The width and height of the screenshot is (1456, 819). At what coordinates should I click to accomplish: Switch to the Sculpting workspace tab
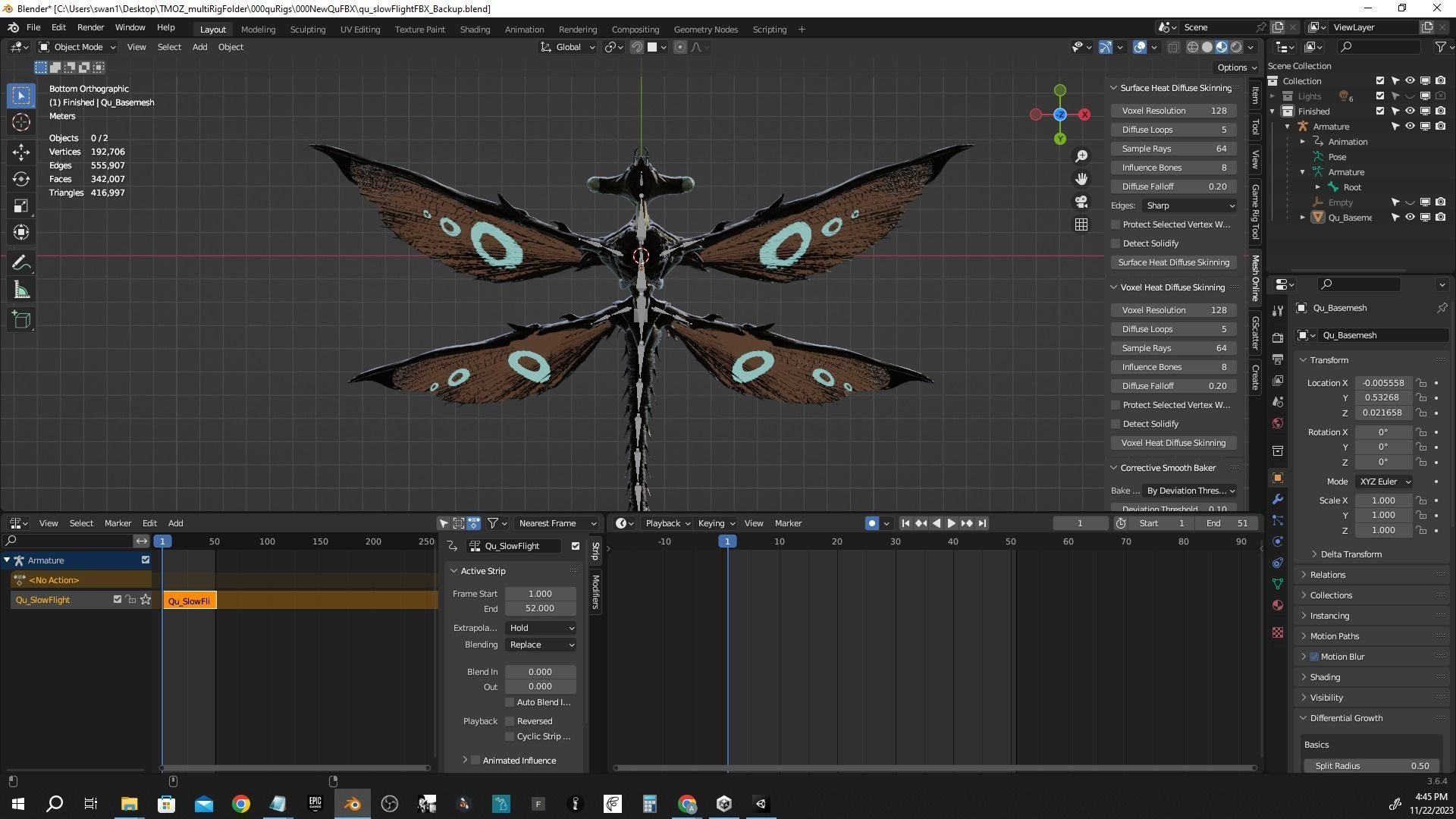coord(307,30)
